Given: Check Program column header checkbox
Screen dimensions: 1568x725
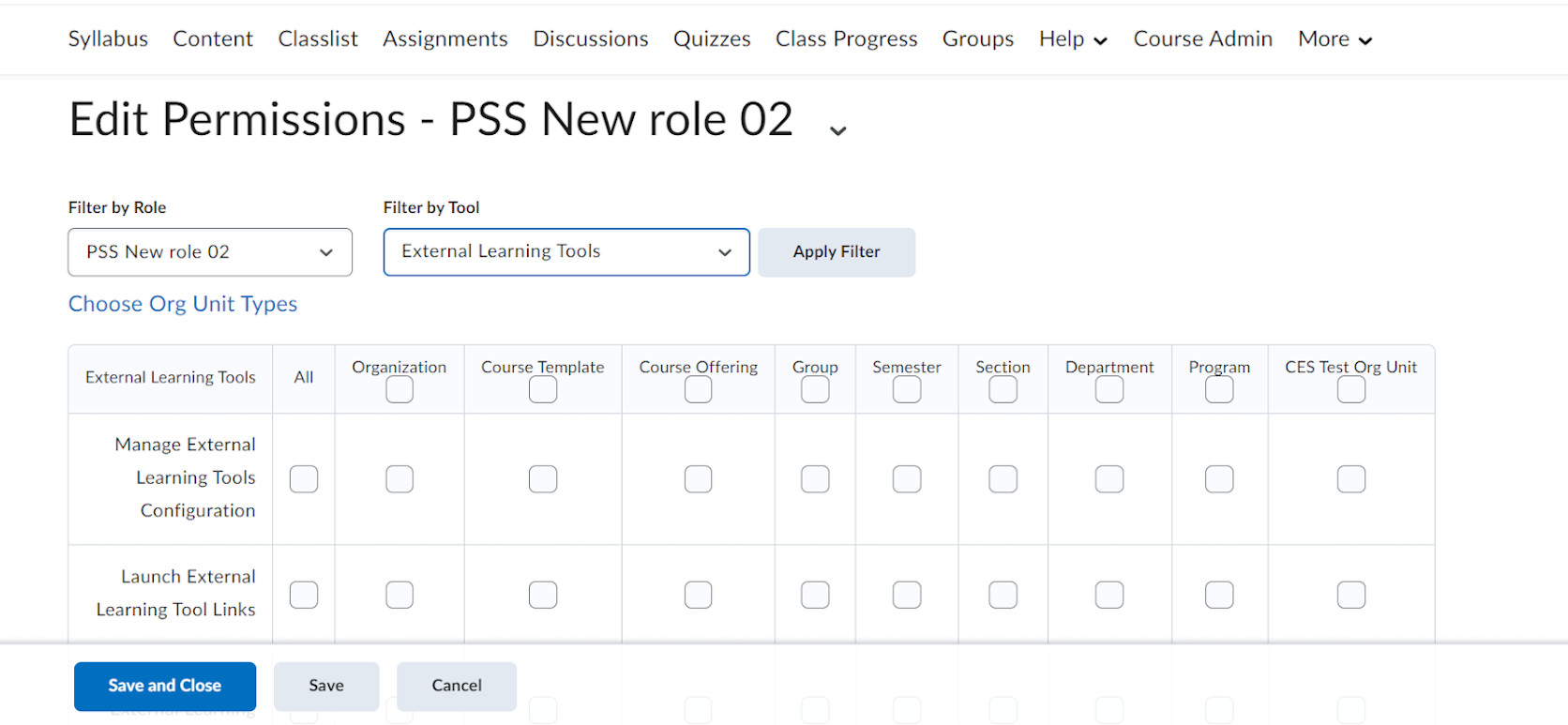Looking at the screenshot, I should click(1219, 389).
